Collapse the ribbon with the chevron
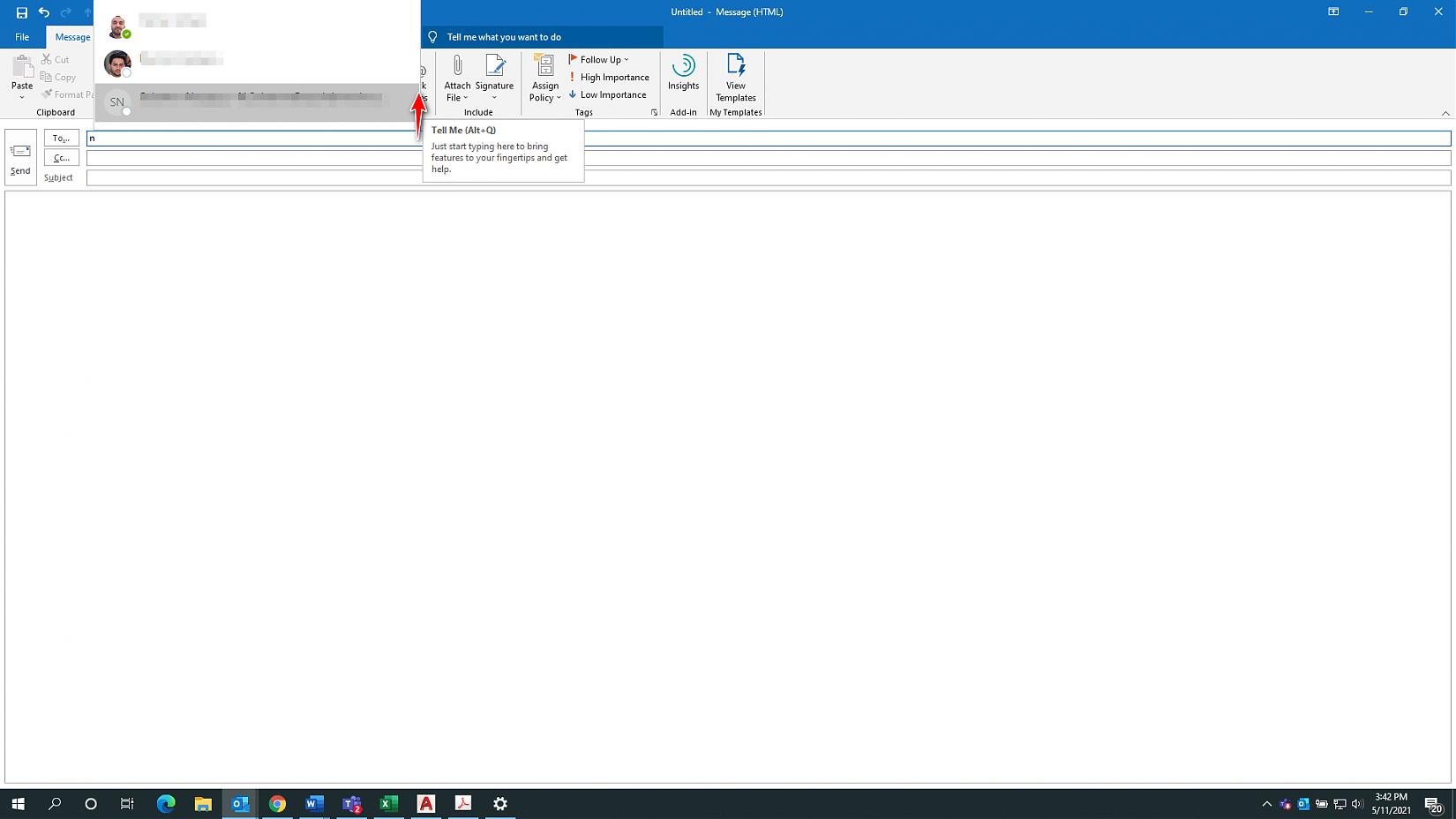 click(x=1445, y=113)
